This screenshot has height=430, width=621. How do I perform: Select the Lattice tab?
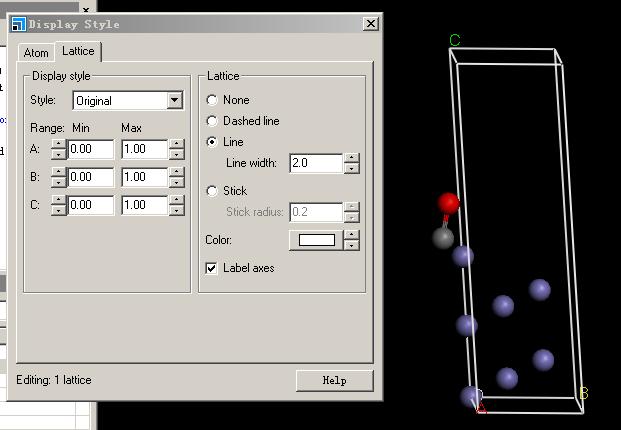coord(78,51)
